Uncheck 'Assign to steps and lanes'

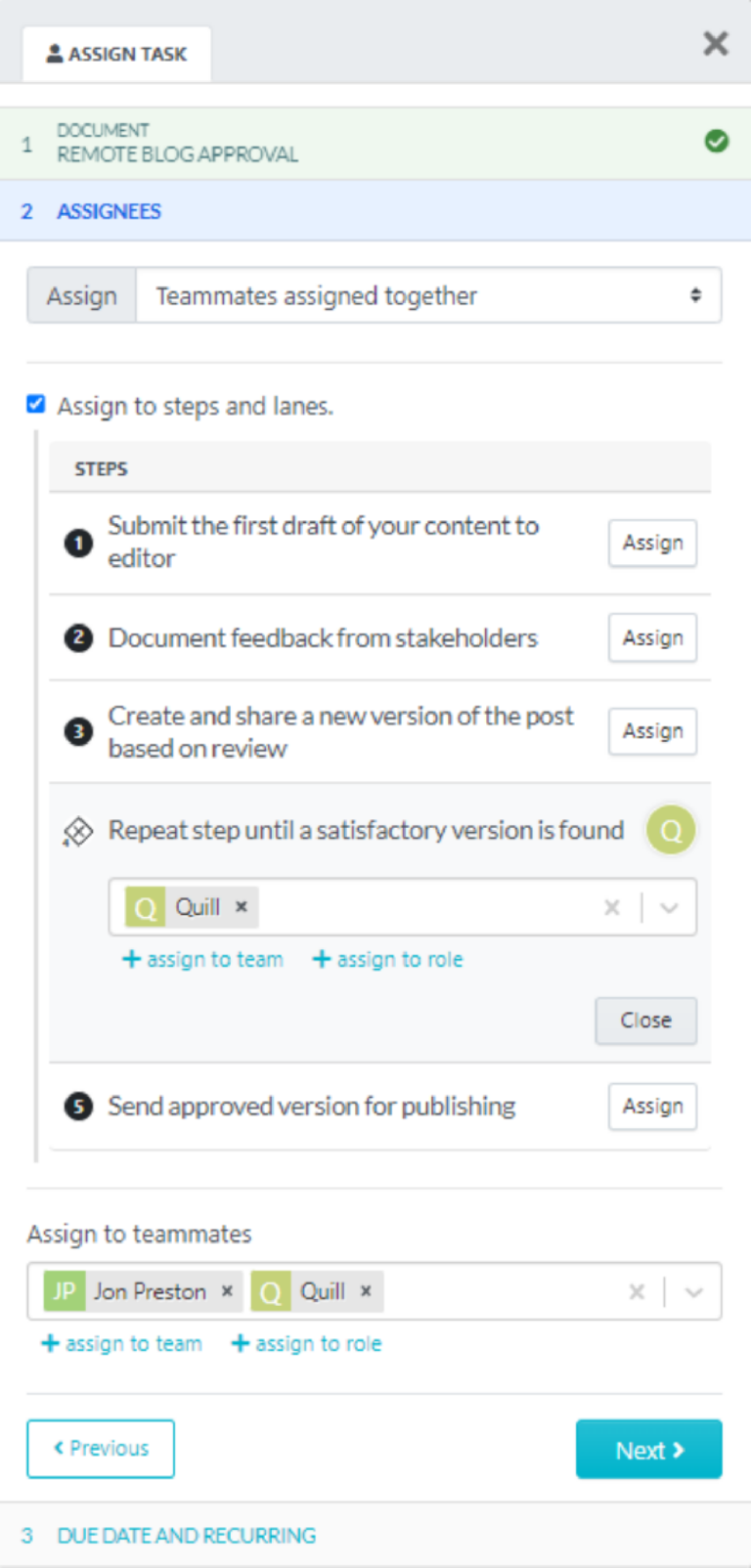34,405
